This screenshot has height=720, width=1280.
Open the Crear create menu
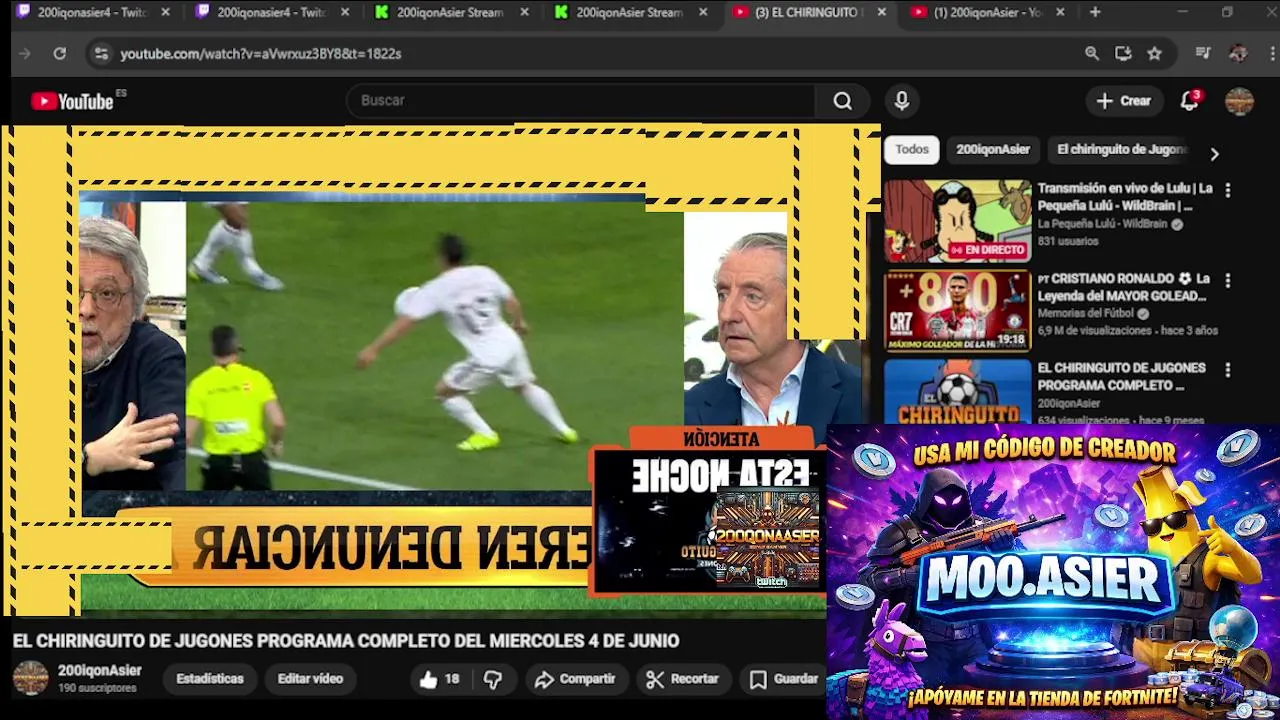pos(1124,101)
